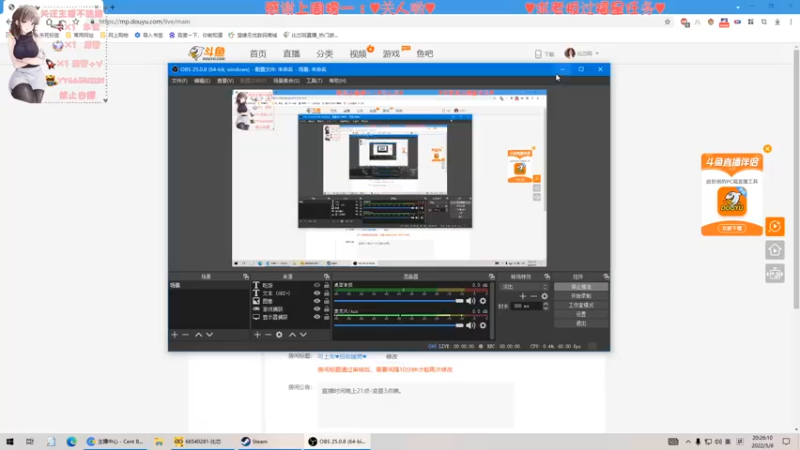Toggle visibility of 文本 (GDI+) source
Screen dimensions: 800x450
tap(317, 293)
